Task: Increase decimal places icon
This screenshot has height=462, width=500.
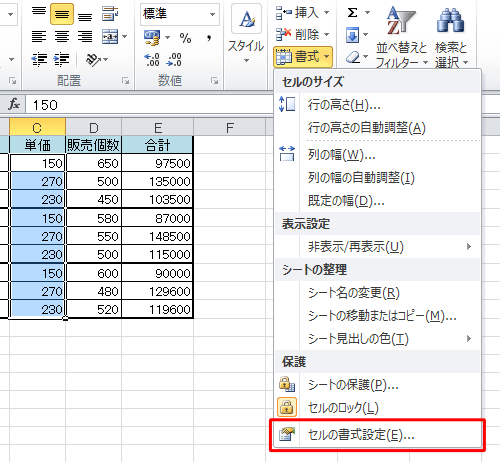Action: [x=152, y=60]
